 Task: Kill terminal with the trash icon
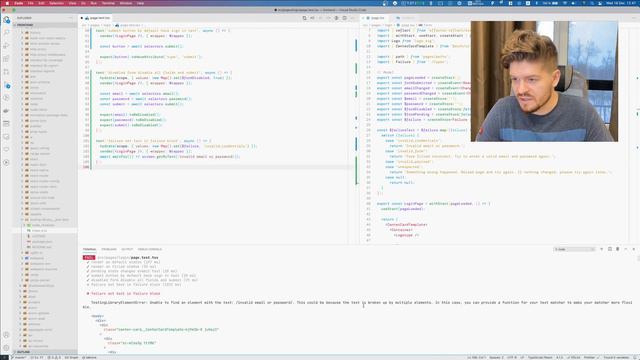(618, 249)
